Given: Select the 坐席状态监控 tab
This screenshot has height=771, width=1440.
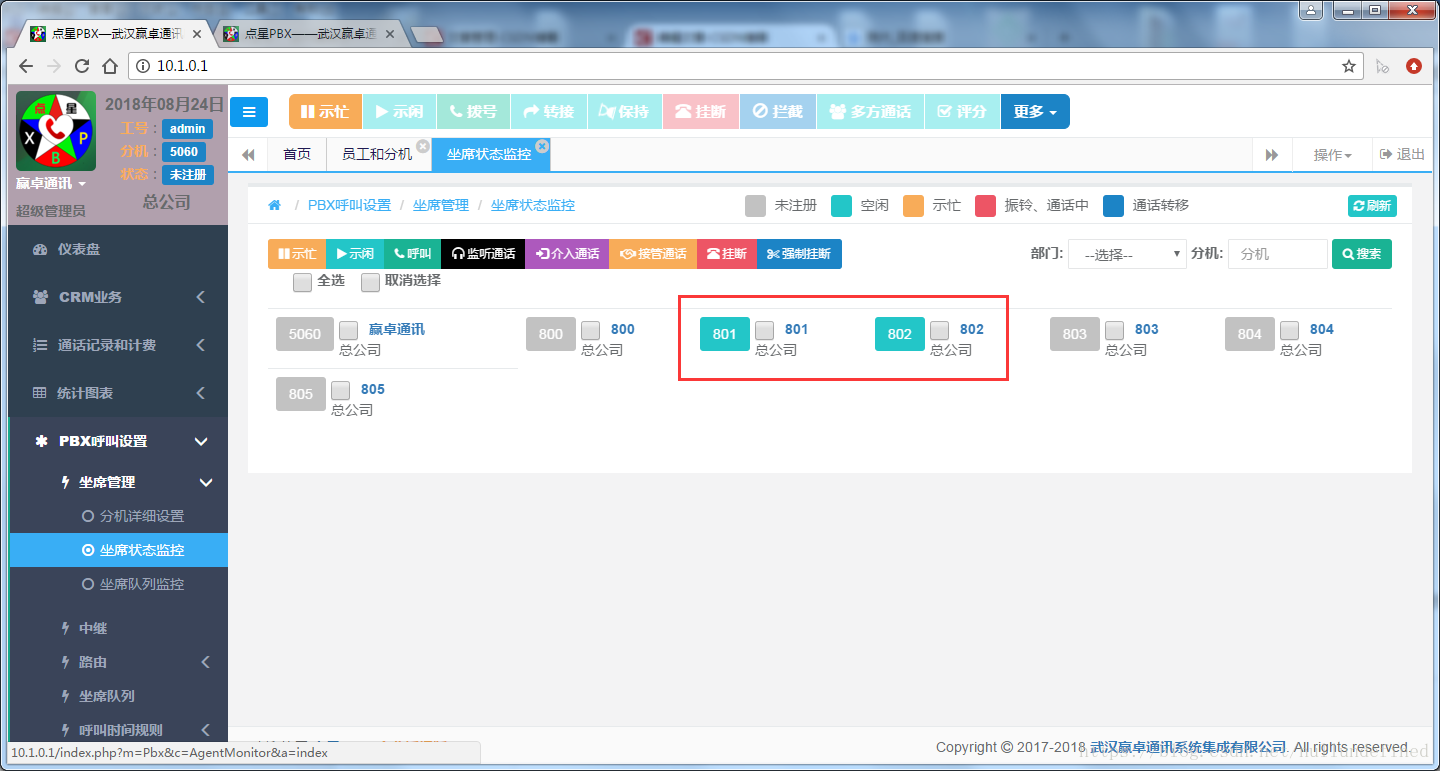Looking at the screenshot, I should 489,155.
